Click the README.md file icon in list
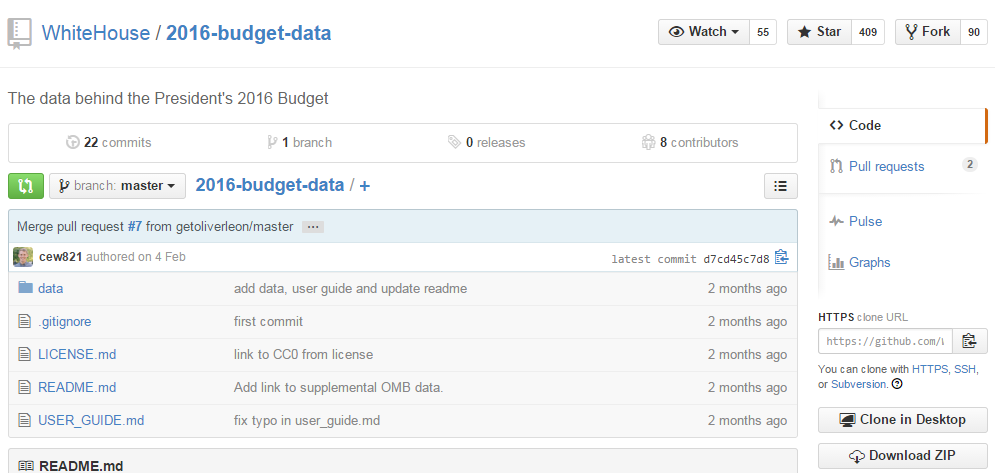The width and height of the screenshot is (995, 473). [x=25, y=387]
